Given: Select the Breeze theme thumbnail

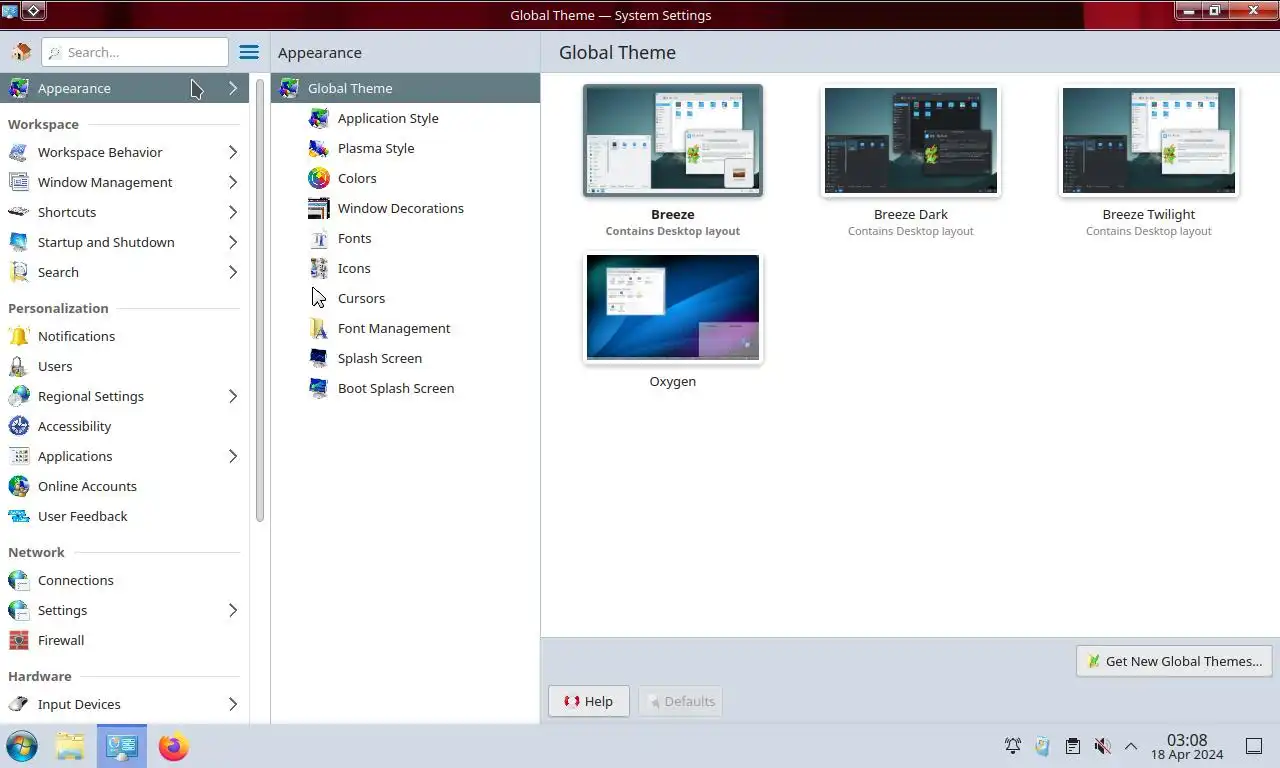Looking at the screenshot, I should click(673, 140).
